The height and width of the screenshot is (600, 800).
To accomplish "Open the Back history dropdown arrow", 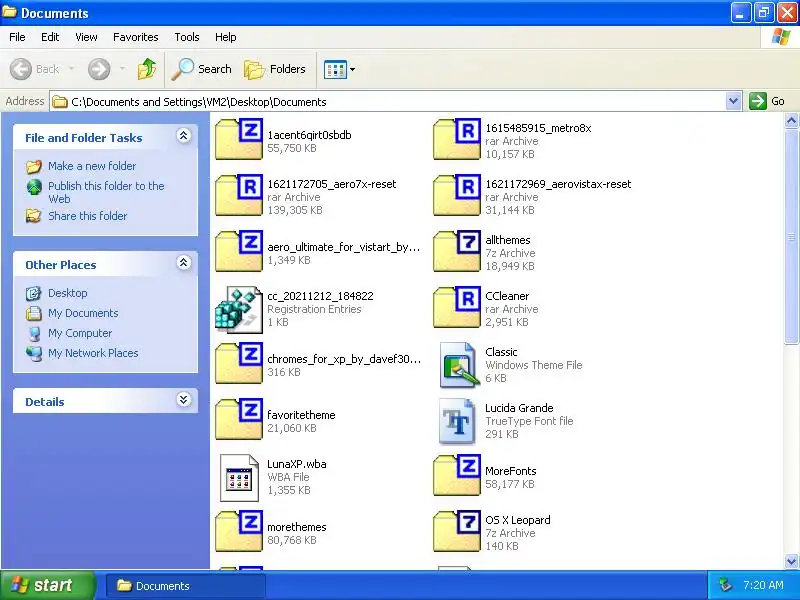I will point(71,69).
